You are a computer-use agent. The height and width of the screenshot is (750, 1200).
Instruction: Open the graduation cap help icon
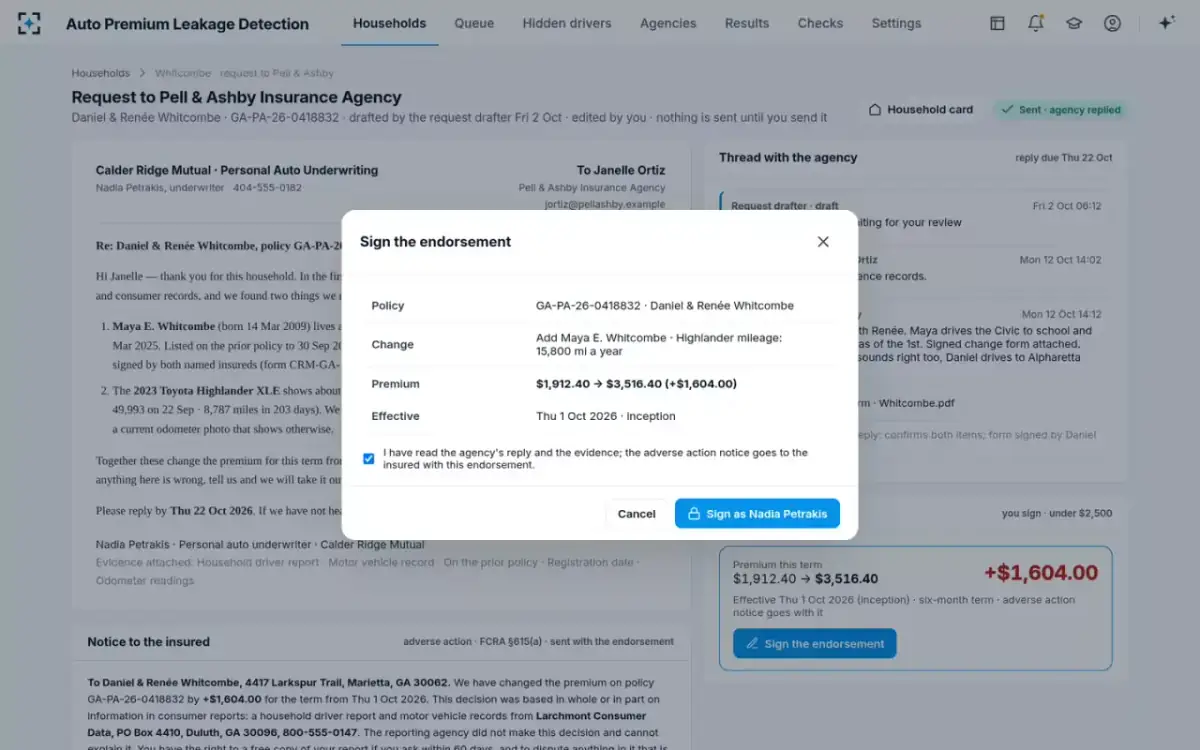pos(1074,23)
